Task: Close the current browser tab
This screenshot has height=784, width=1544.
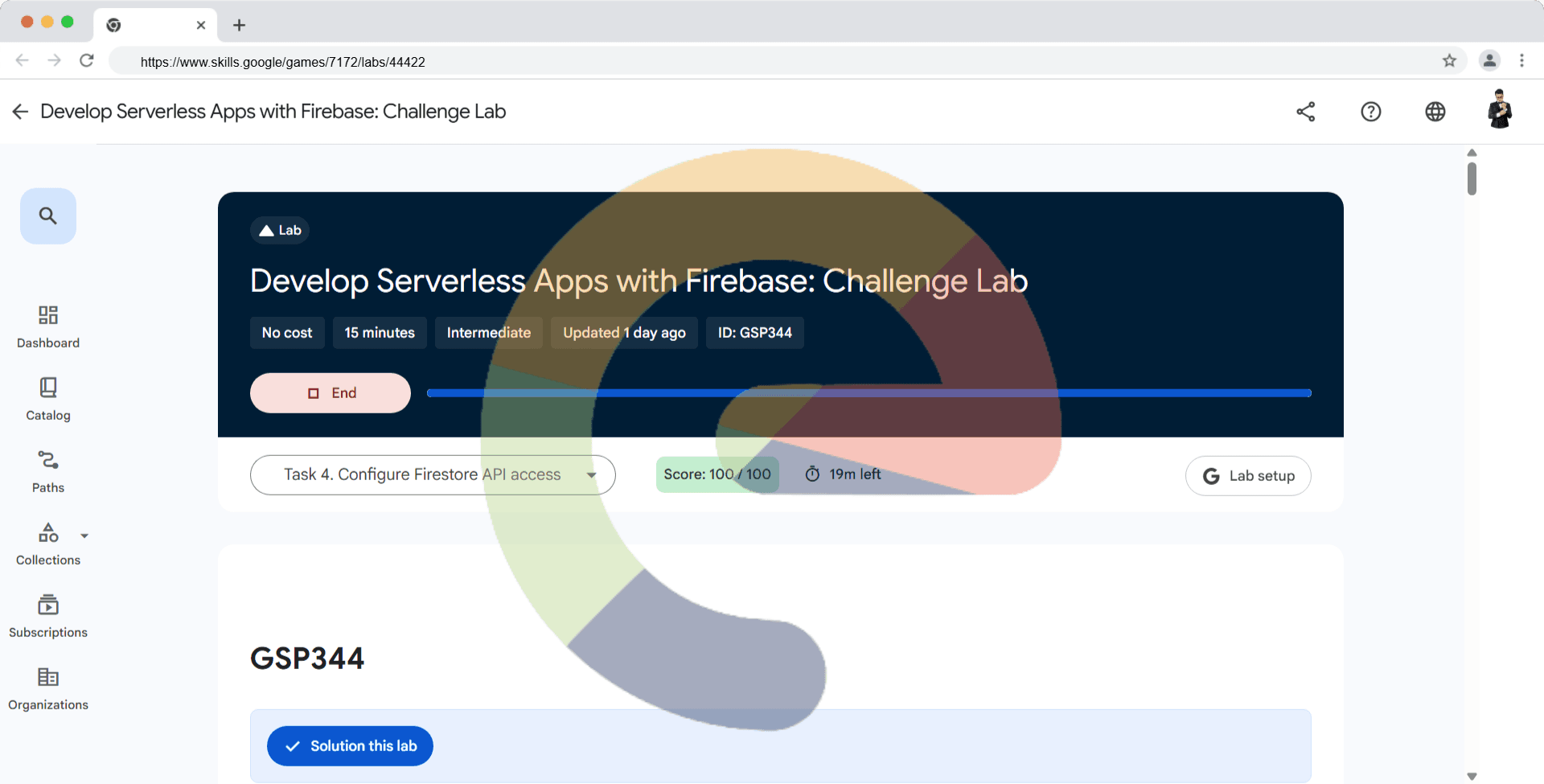Action: click(x=201, y=25)
